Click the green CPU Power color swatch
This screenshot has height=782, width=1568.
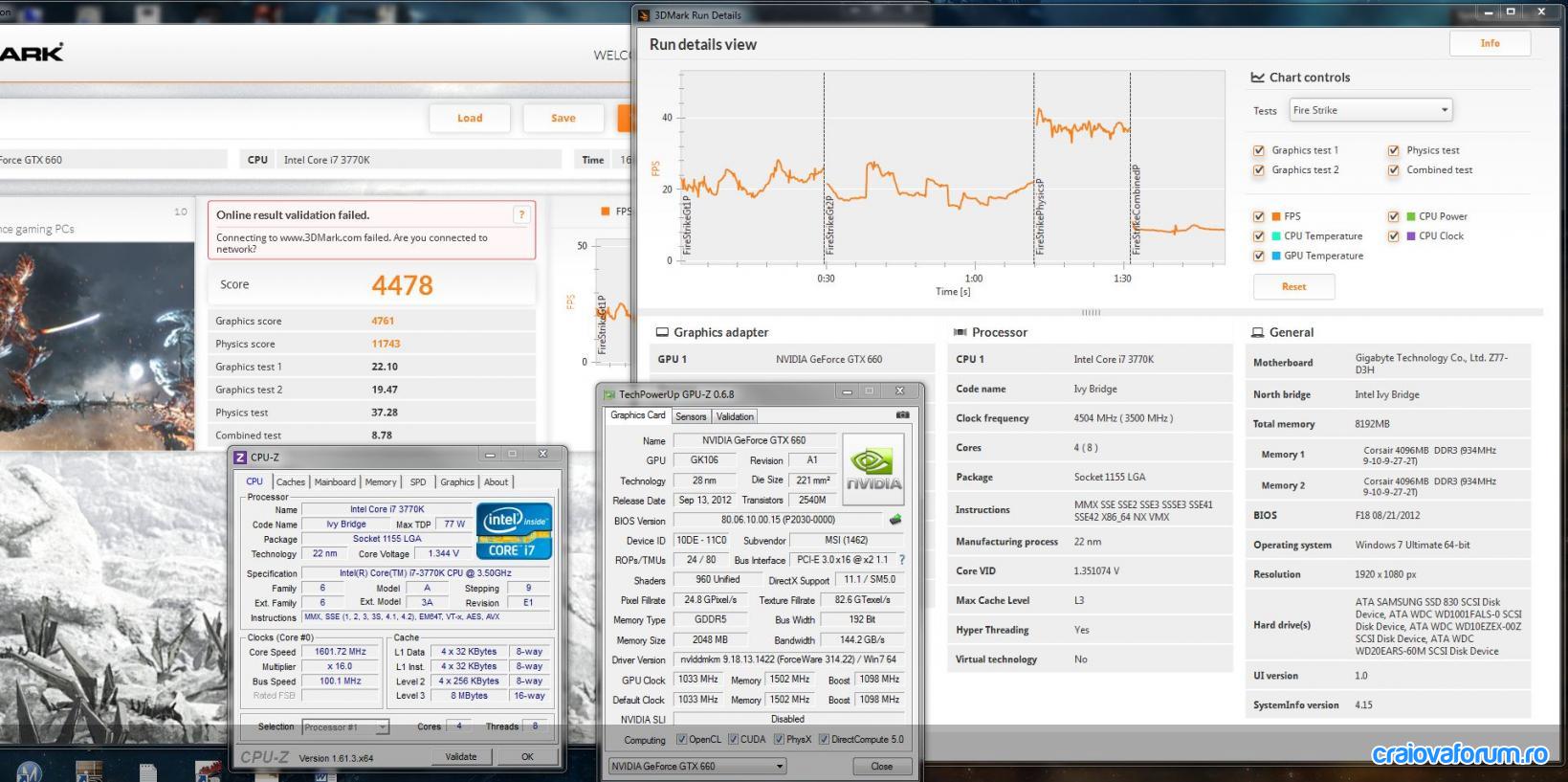1411,216
